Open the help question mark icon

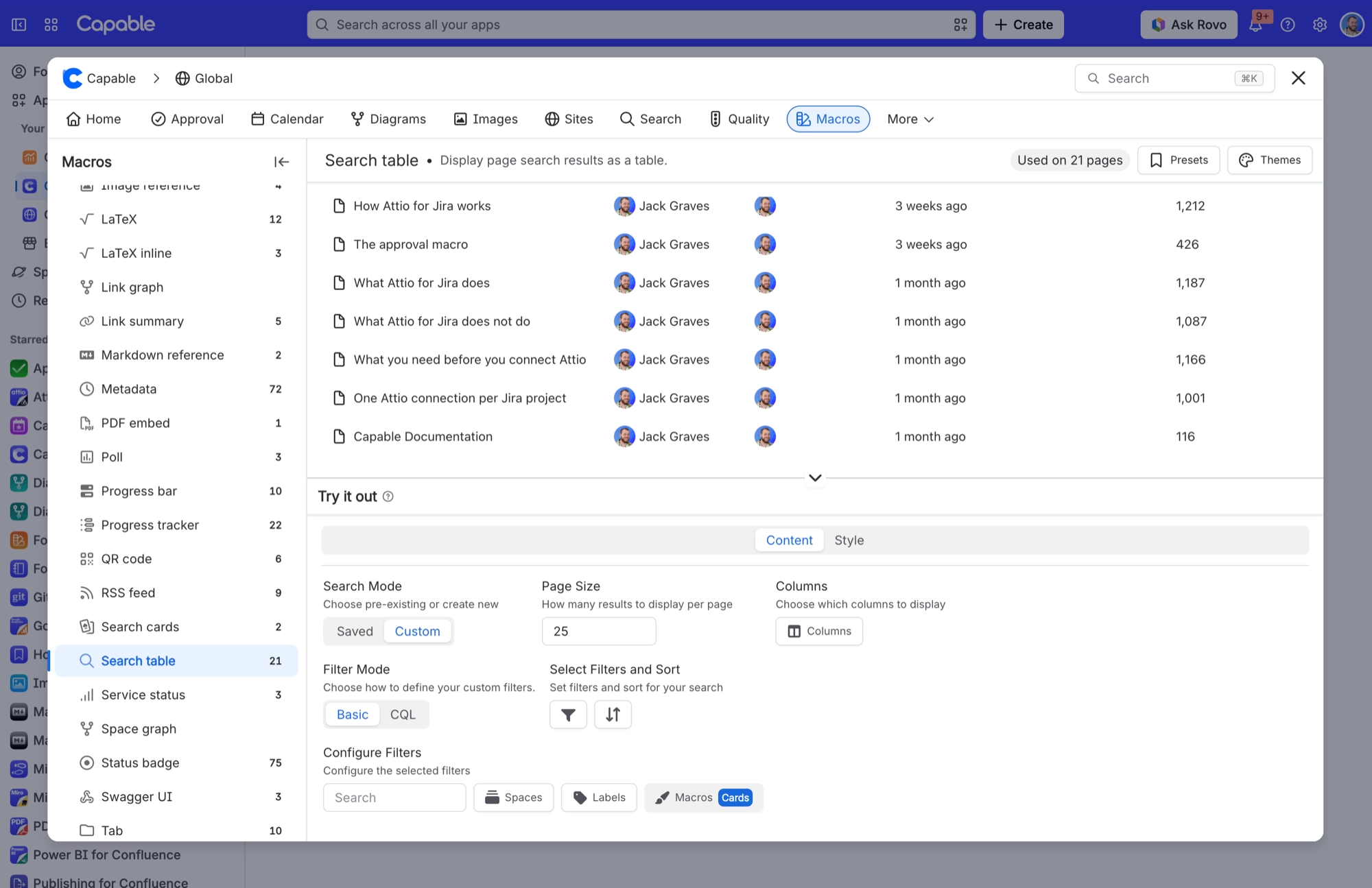click(1288, 25)
